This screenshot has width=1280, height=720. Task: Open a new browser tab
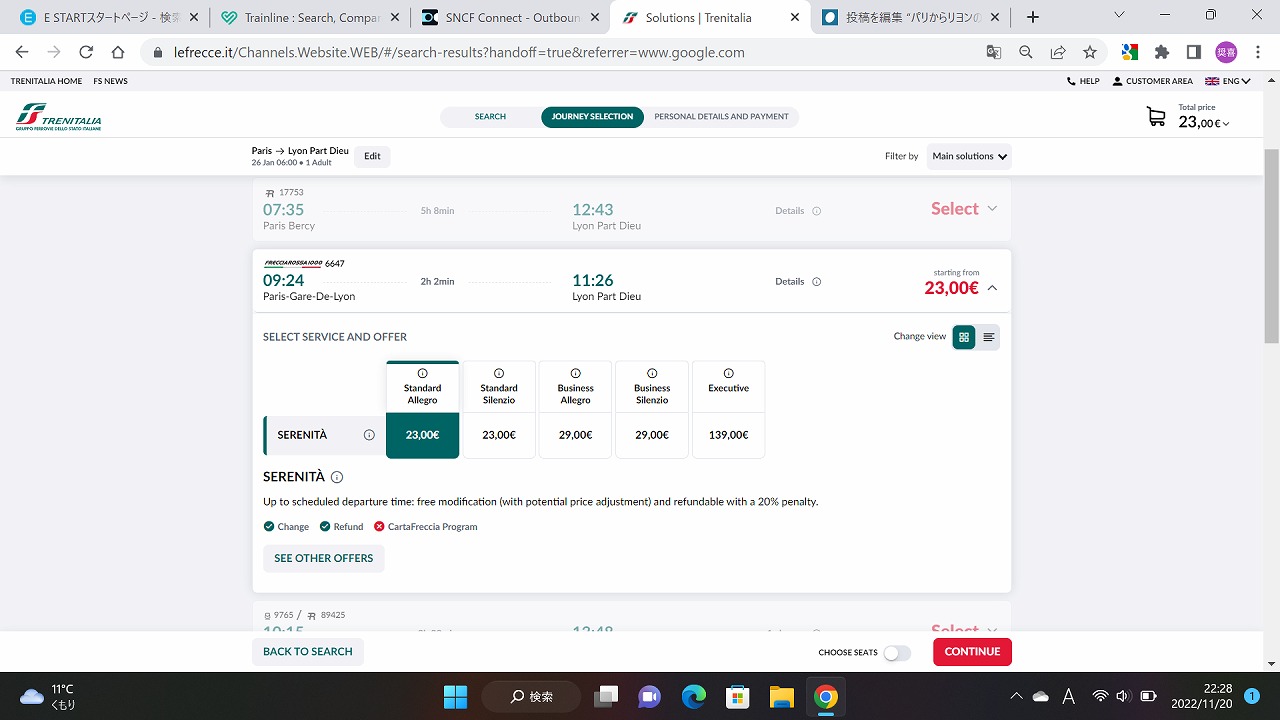pyautogui.click(x=1033, y=17)
